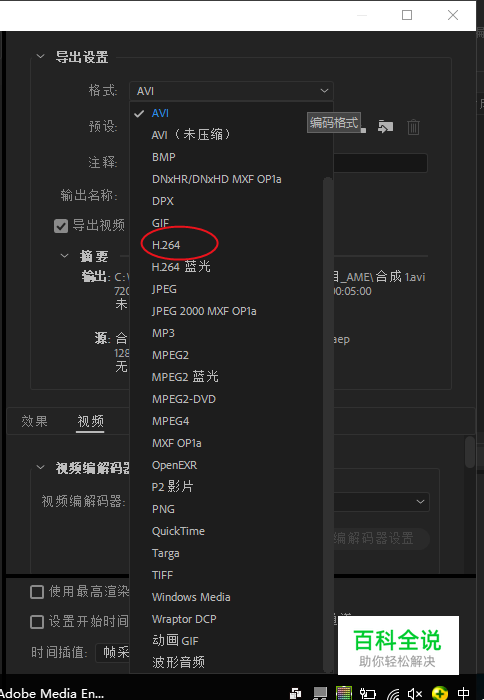Switch to the 效果 tab
Viewport: 484px width, 700px height.
[34, 421]
